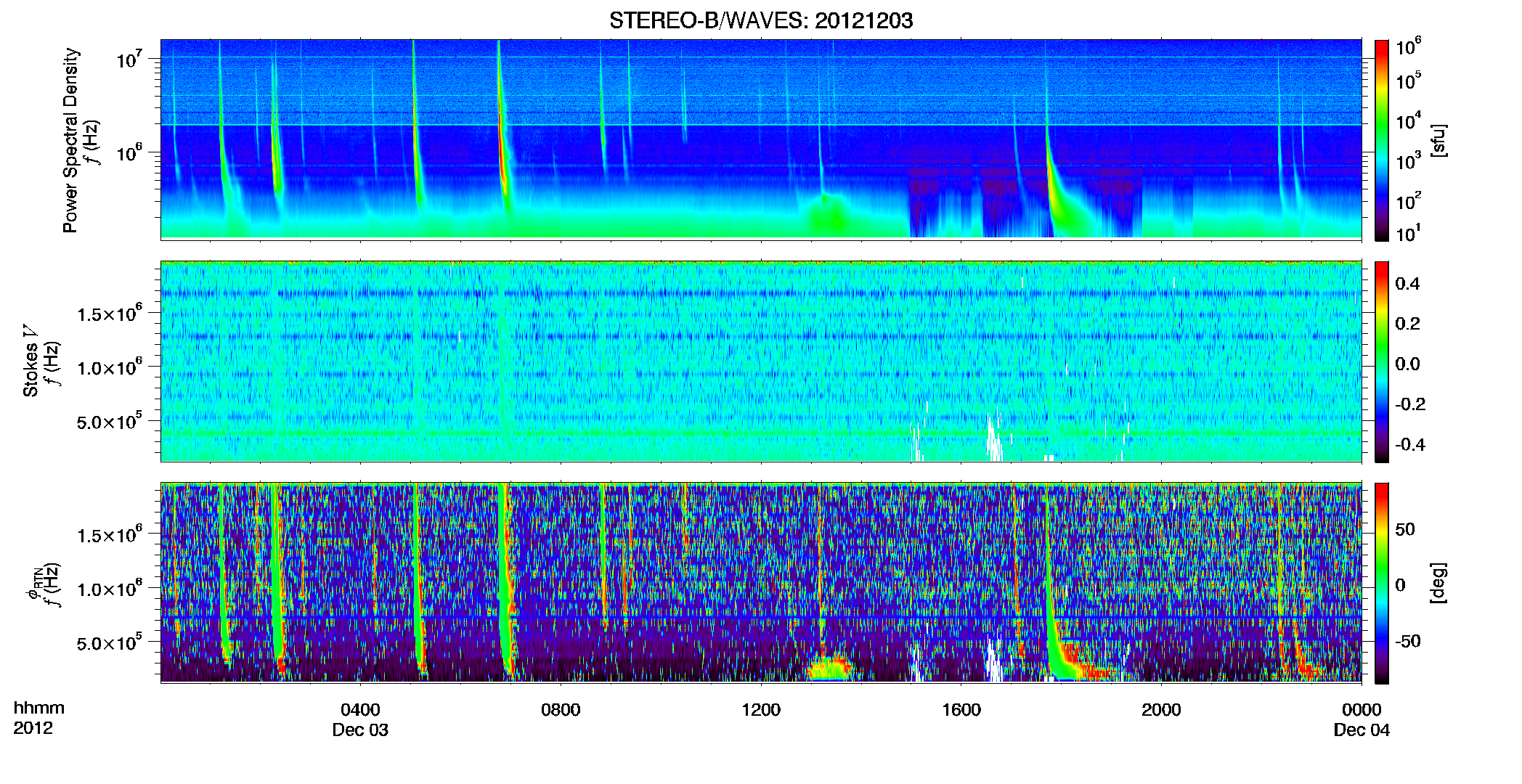Select the "Stokes V" y-axis label
The image size is (1522, 784).
point(30,361)
